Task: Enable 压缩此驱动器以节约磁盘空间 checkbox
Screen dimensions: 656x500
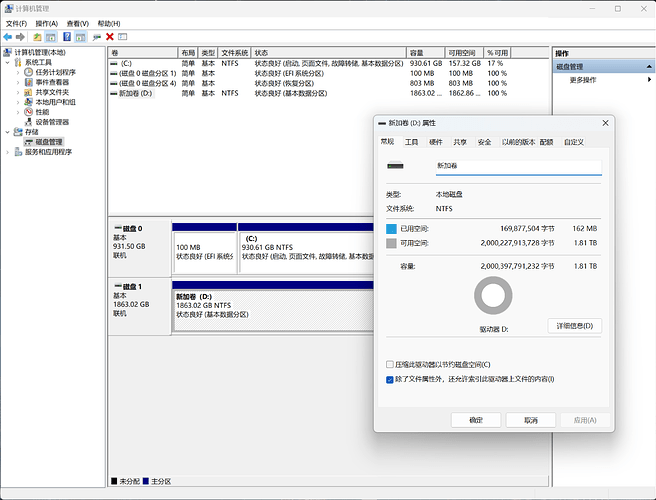Action: [x=390, y=364]
